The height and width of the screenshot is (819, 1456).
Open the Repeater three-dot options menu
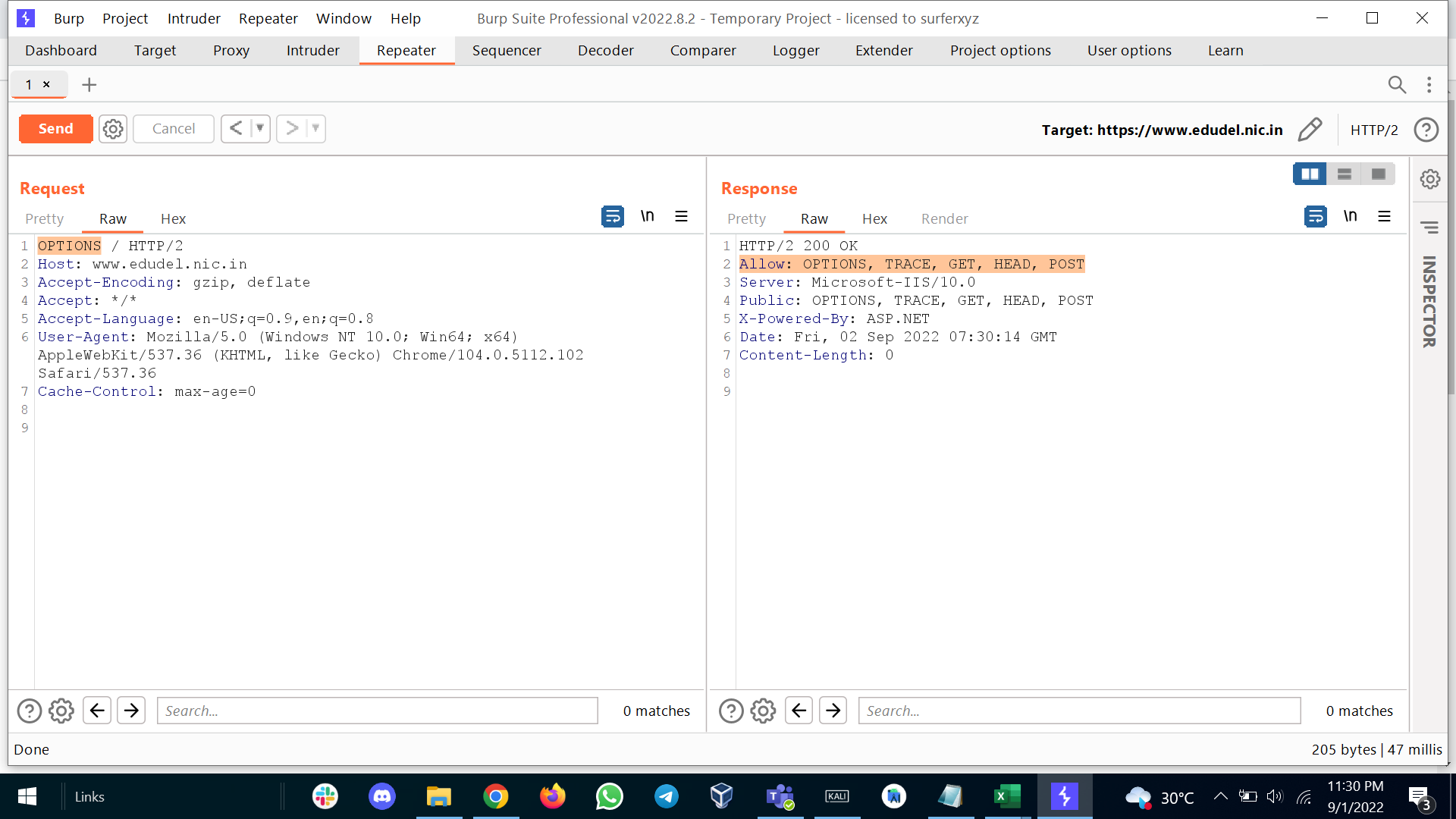click(1429, 85)
